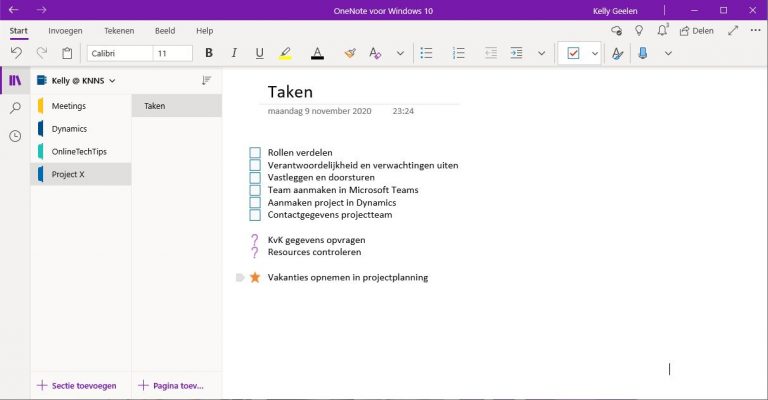Show recent notes clock icon

pyautogui.click(x=15, y=136)
